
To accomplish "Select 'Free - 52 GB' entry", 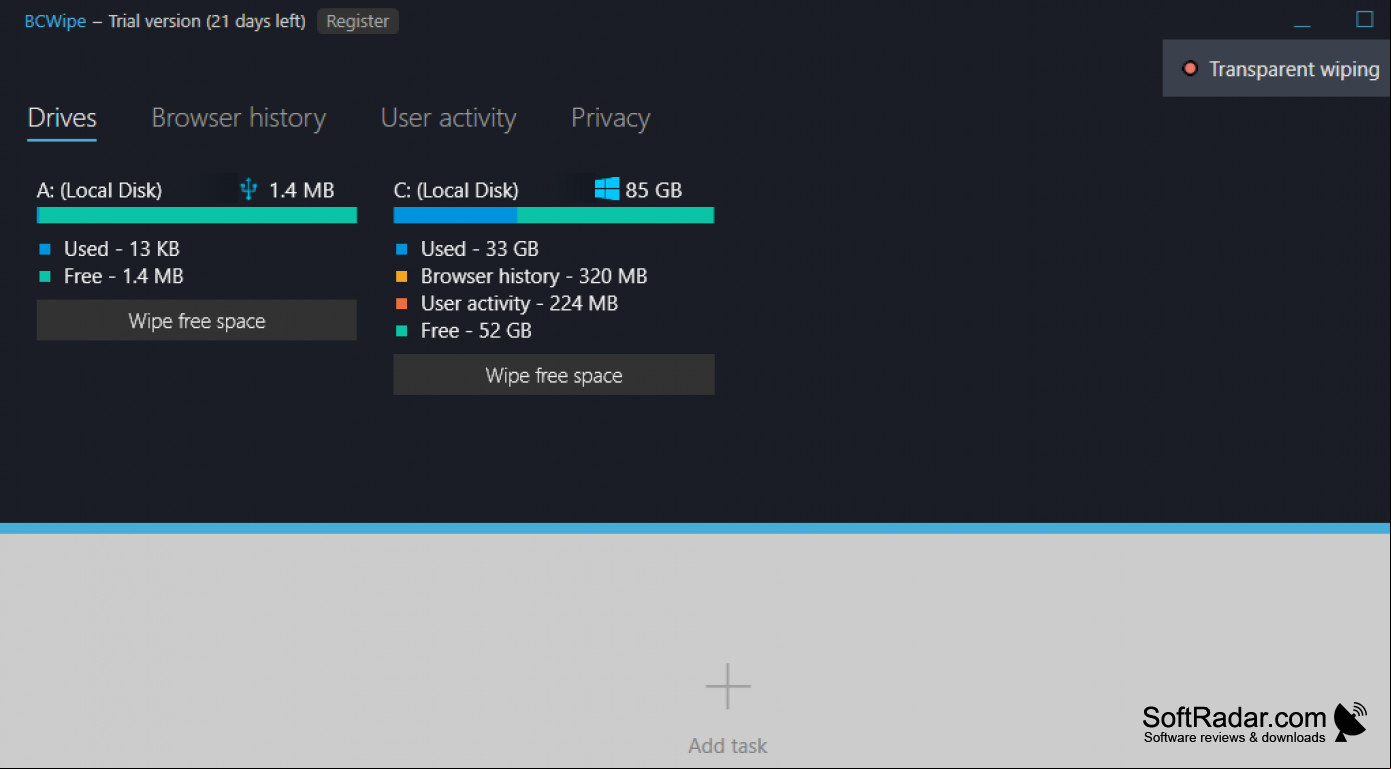I will pyautogui.click(x=476, y=331).
